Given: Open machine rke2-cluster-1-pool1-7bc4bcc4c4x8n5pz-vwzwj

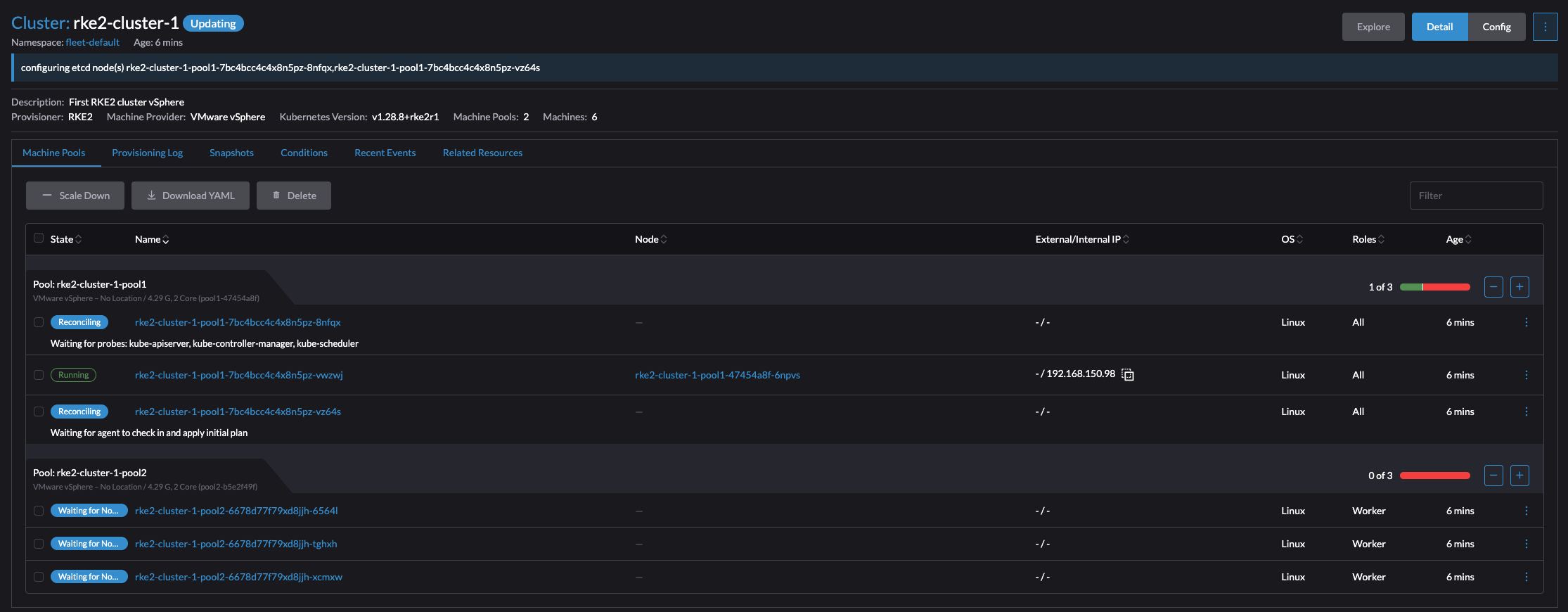Looking at the screenshot, I should (x=239, y=375).
